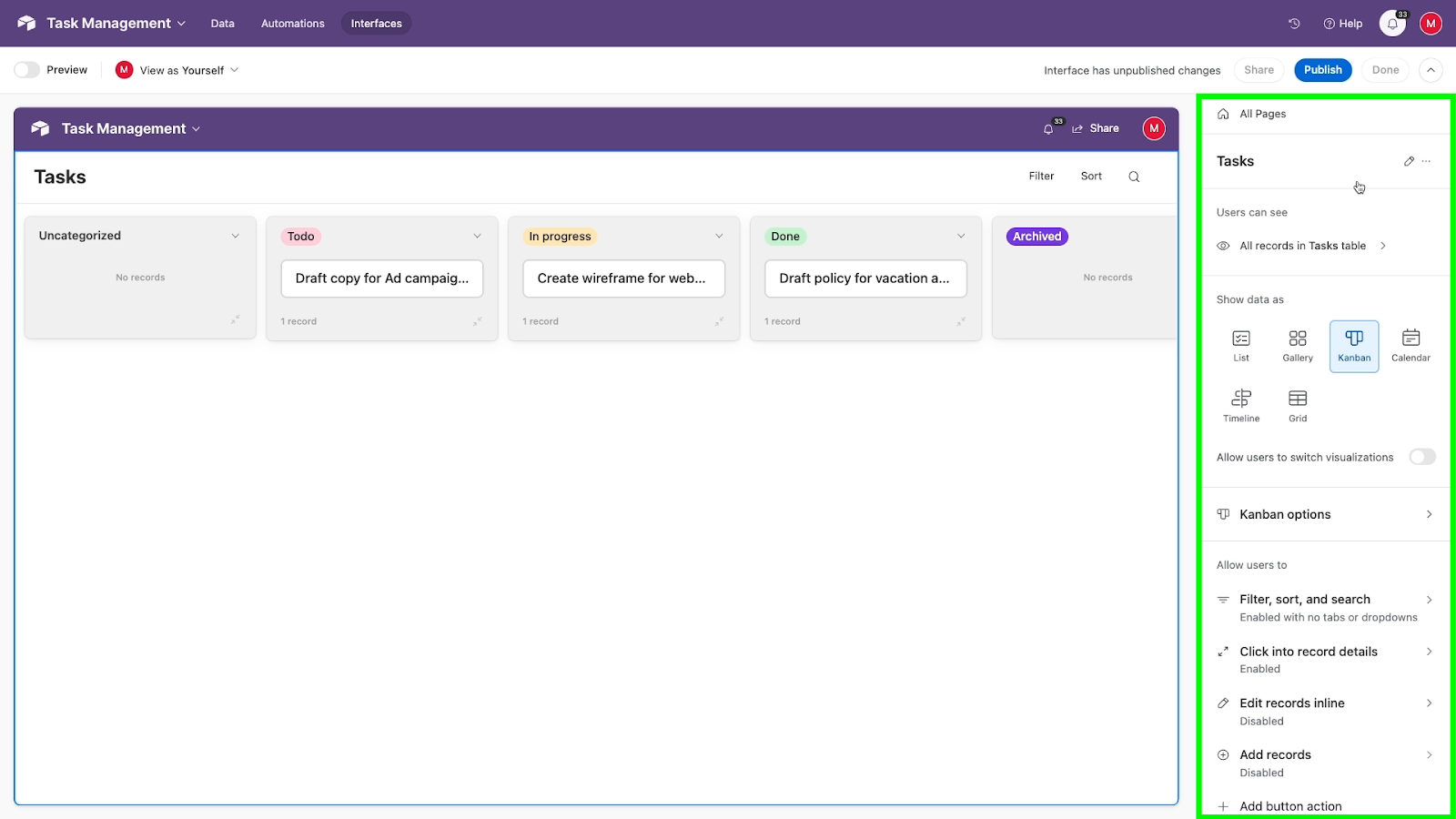The image size is (1456, 819).
Task: Click notification bell inside interface preview
Action: click(1049, 128)
